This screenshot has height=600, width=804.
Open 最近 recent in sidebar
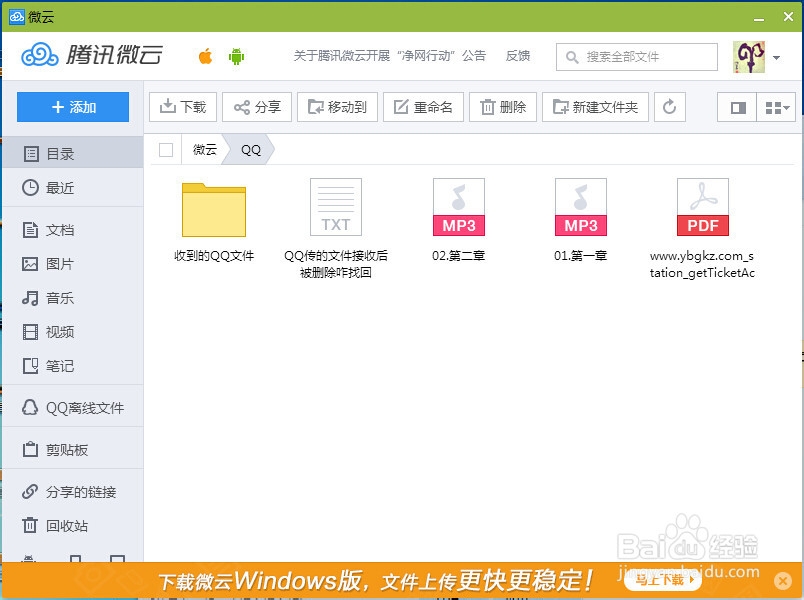pyautogui.click(x=73, y=188)
